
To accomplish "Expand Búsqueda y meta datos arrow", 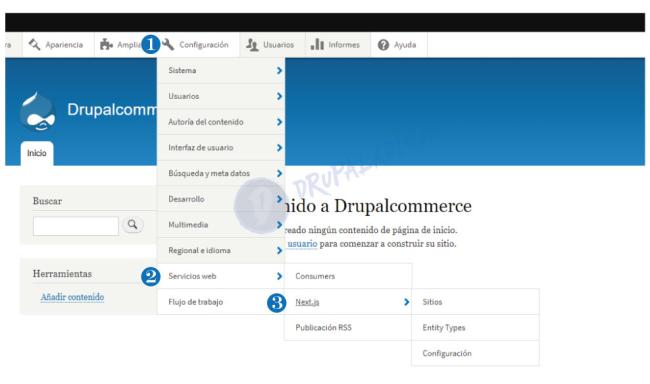I will click(x=279, y=173).
